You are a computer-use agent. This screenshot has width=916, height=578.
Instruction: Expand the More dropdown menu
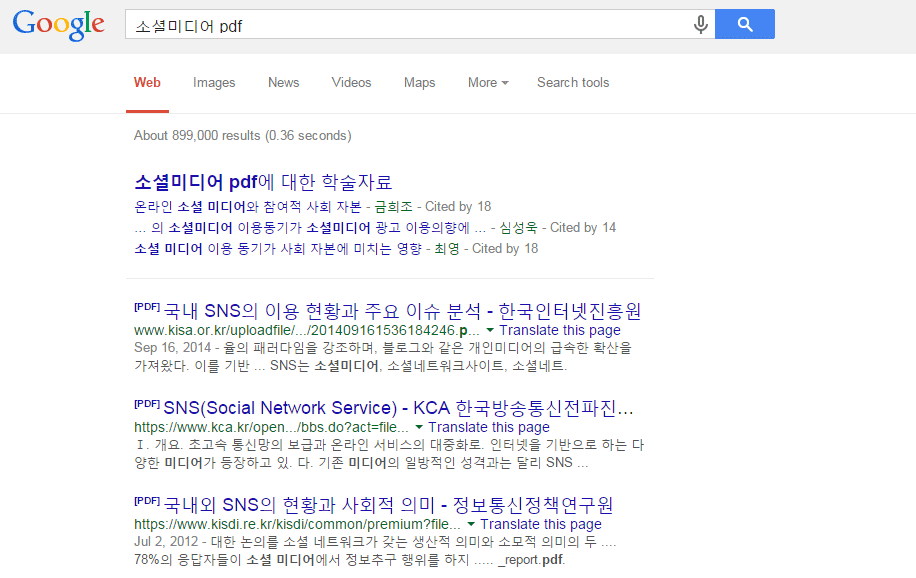tap(488, 83)
